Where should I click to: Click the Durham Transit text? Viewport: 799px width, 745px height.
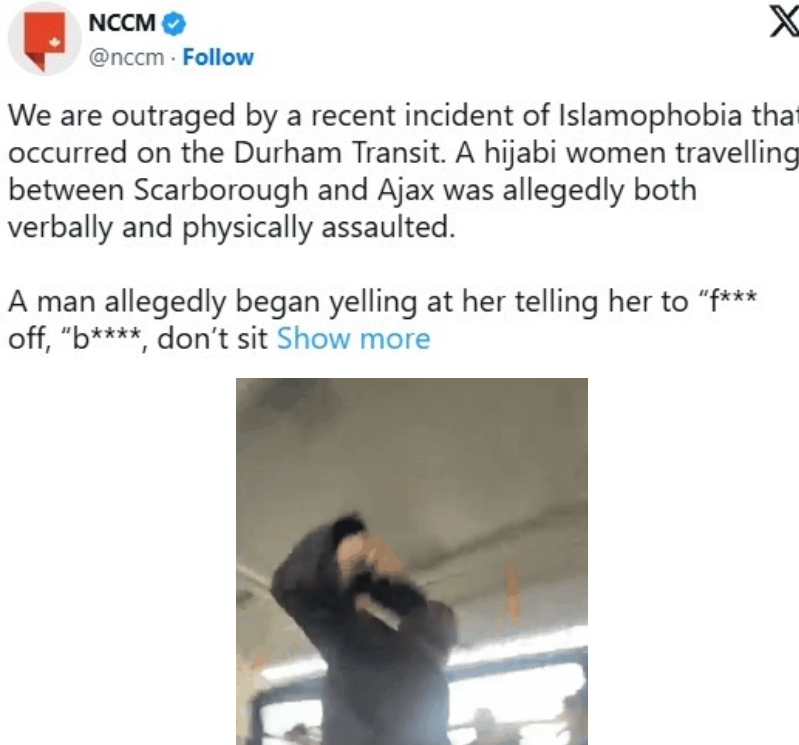point(339,152)
